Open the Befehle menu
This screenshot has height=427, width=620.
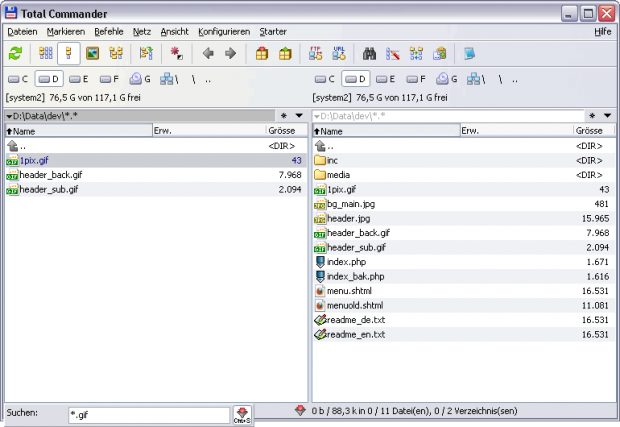109,32
